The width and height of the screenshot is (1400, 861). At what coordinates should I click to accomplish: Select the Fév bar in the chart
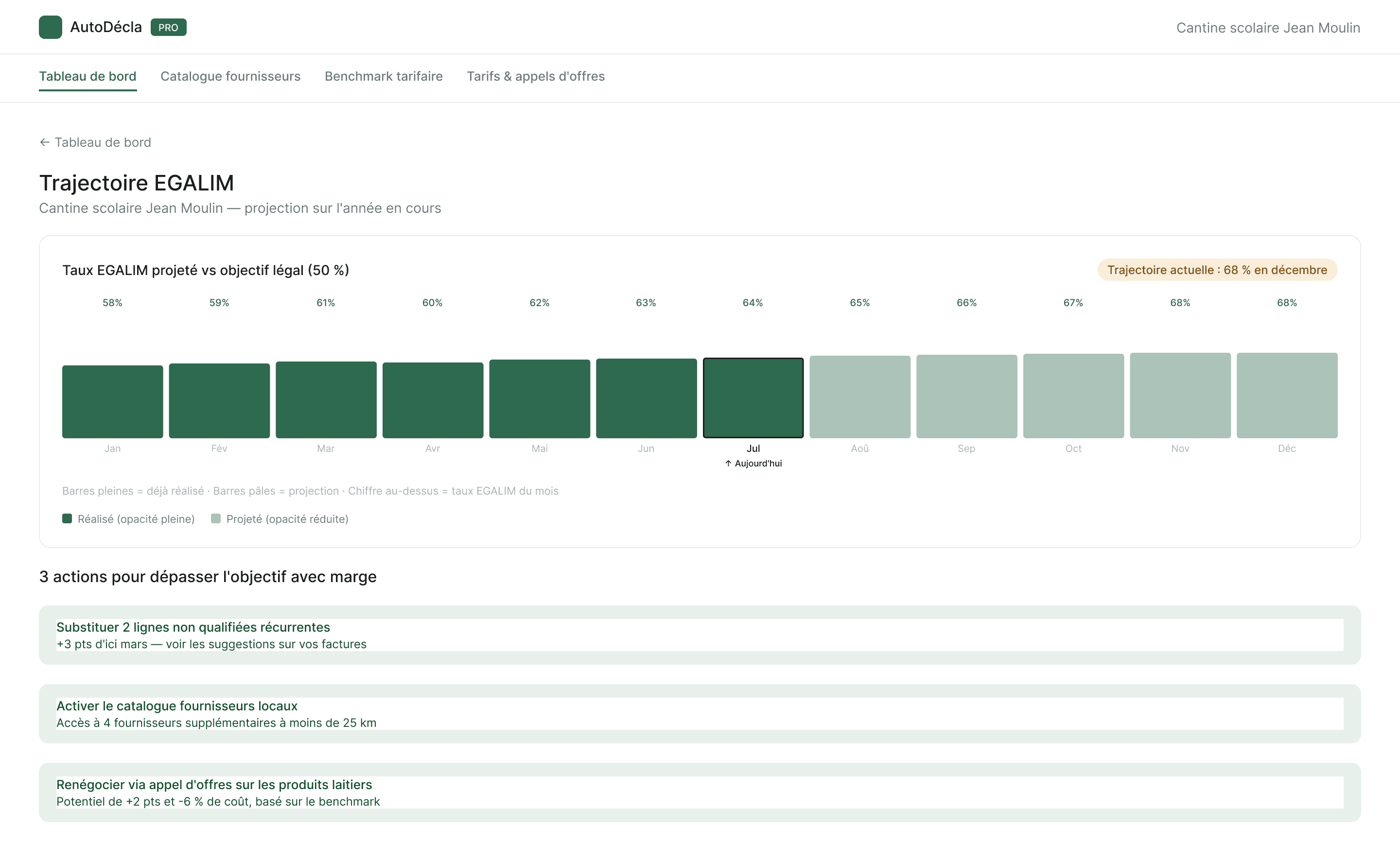[x=219, y=400]
